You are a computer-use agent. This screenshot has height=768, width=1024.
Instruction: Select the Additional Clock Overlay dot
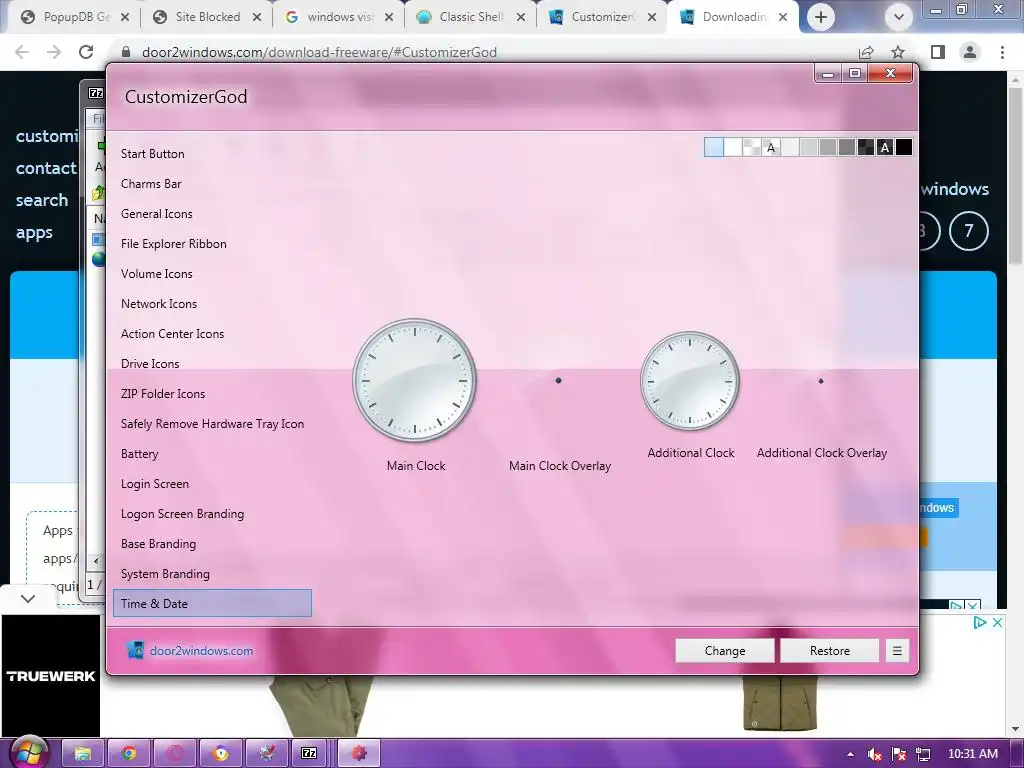821,381
